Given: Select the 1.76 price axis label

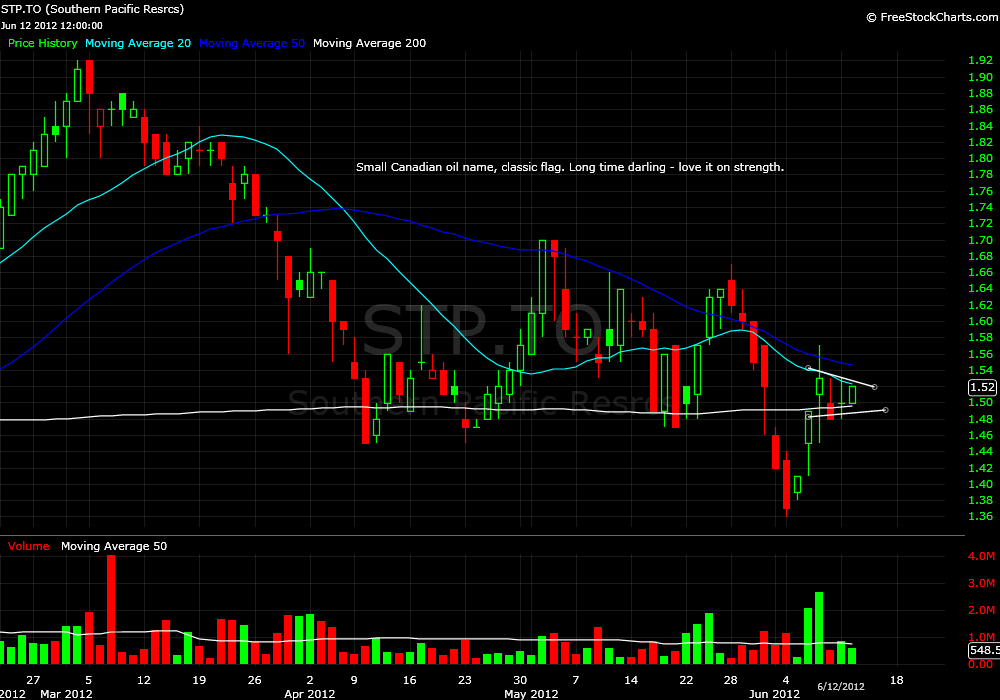Looking at the screenshot, I should [980, 191].
